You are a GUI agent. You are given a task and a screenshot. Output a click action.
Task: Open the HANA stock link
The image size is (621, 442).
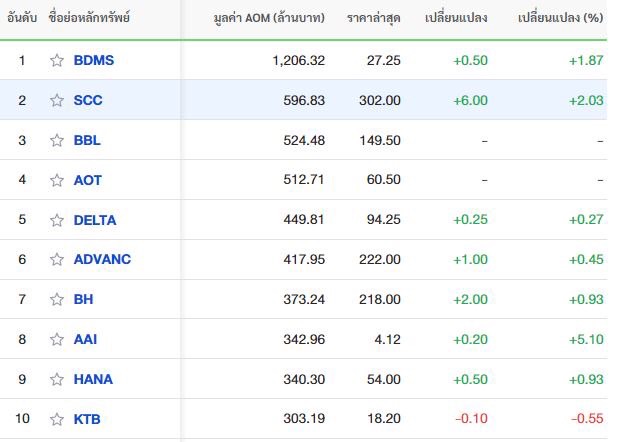click(93, 379)
